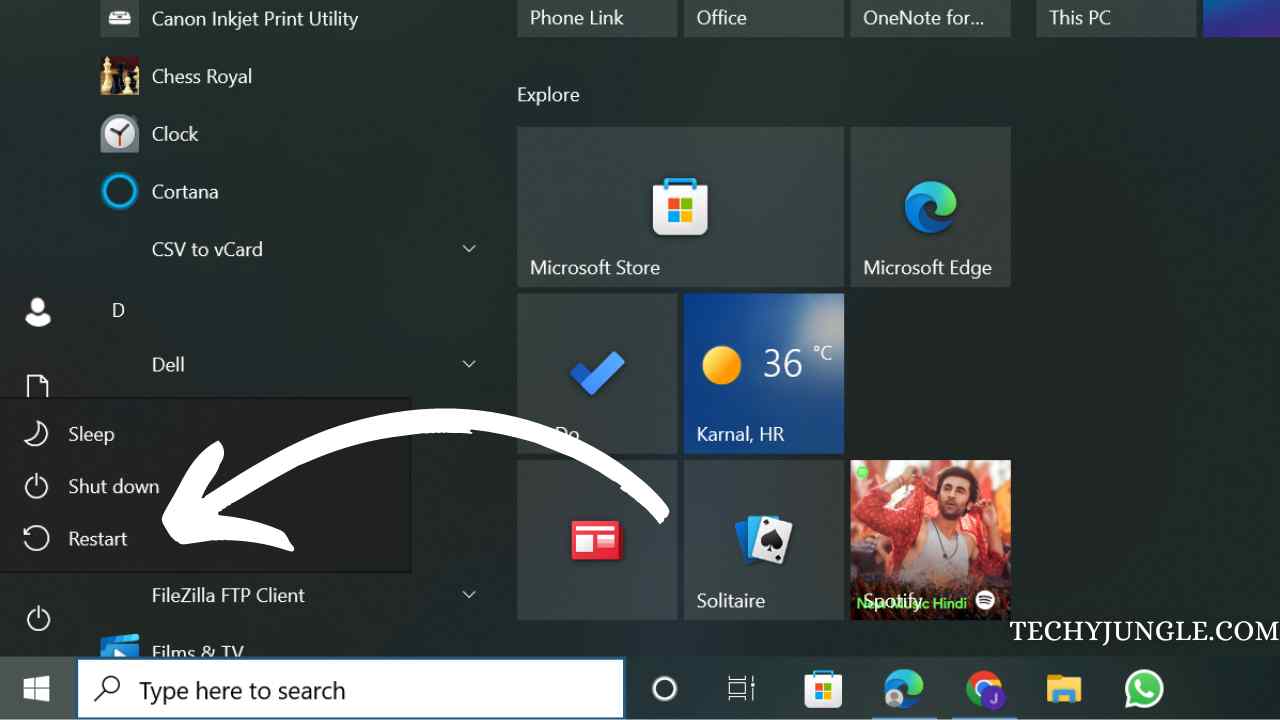Choose Shut down from power menu
Viewport: 1280px width, 720px height.
(205, 486)
